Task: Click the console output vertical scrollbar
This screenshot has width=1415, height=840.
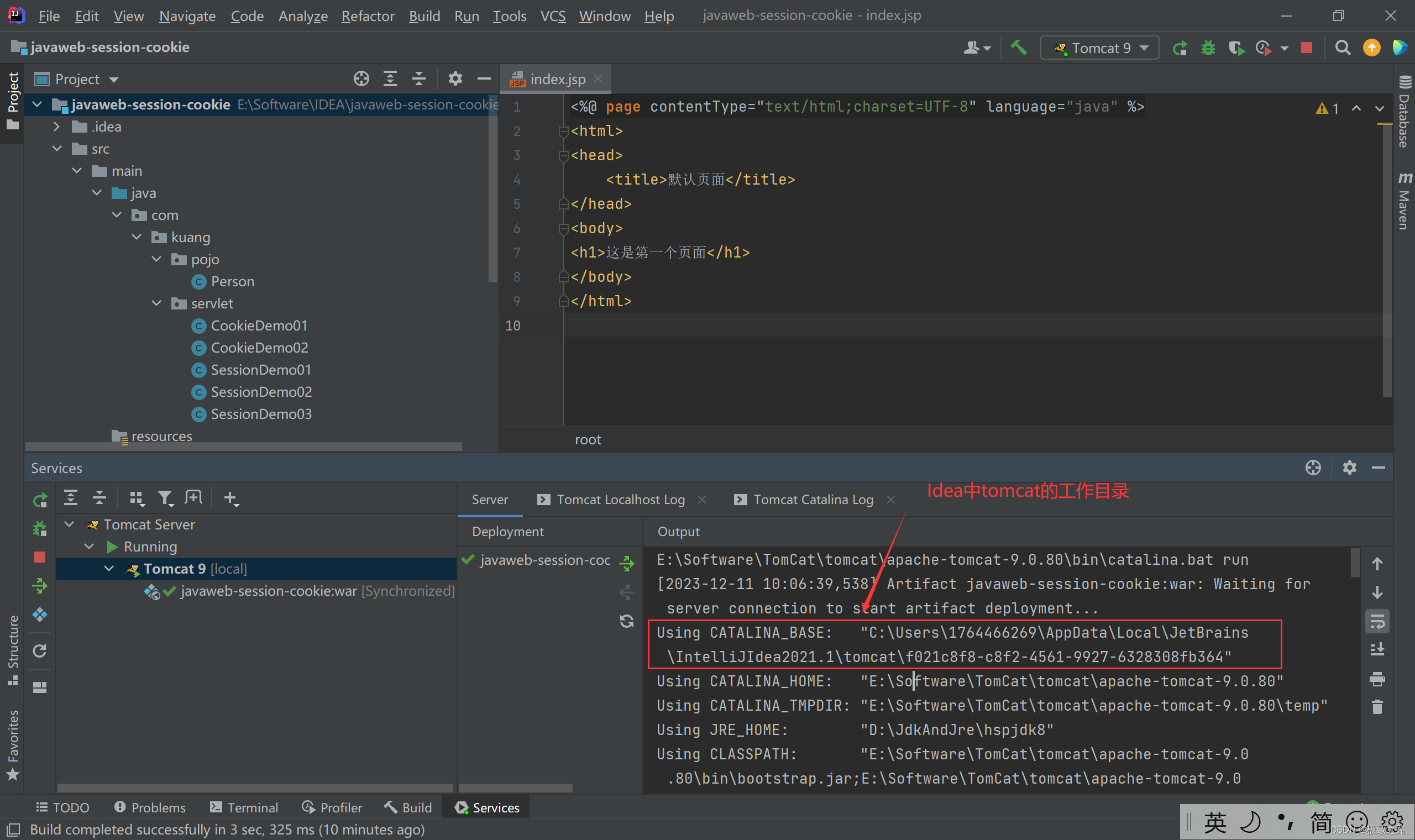Action: click(1355, 563)
